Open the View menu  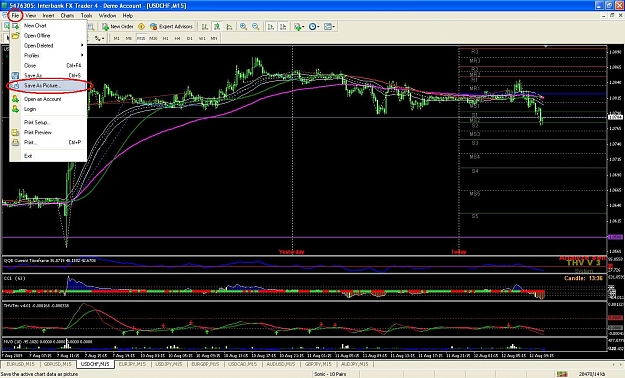point(31,16)
